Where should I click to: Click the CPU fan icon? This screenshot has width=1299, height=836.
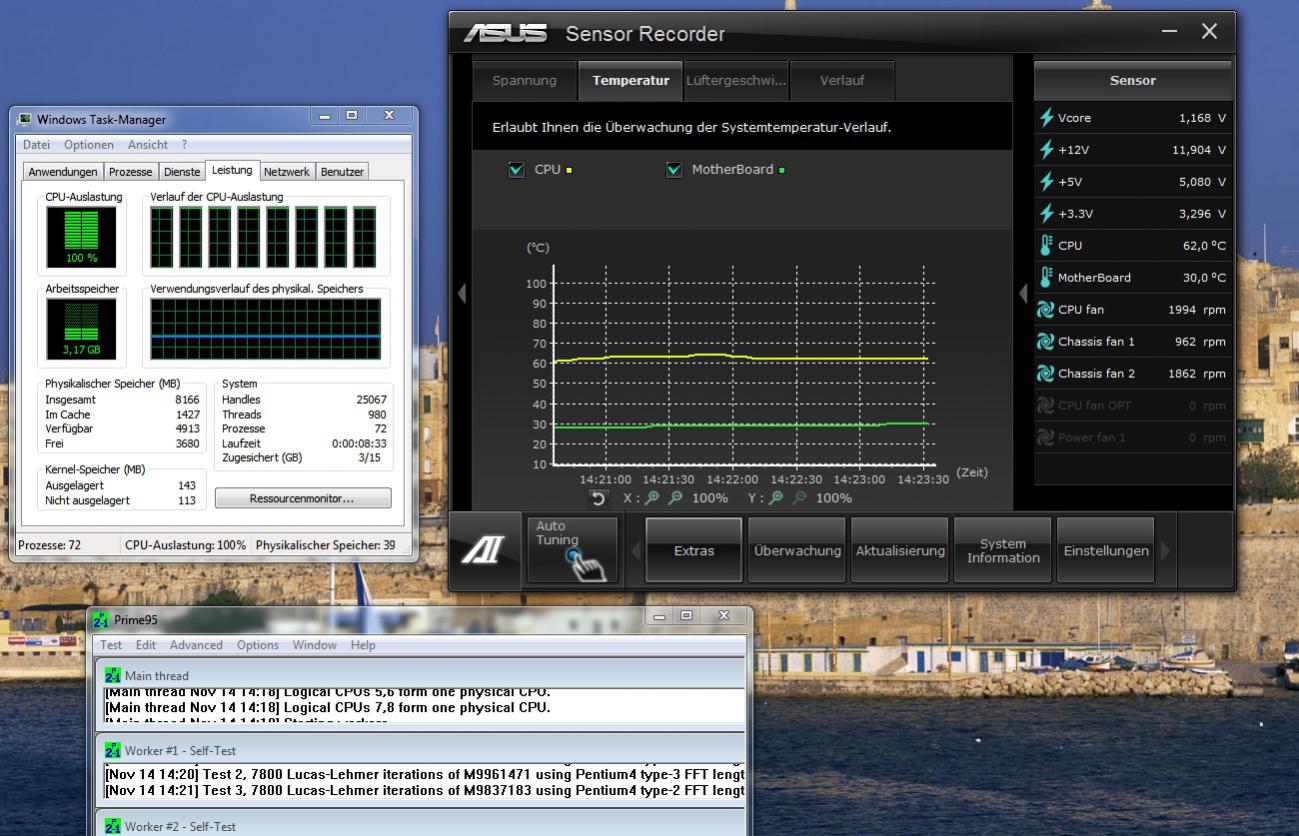[x=1046, y=310]
